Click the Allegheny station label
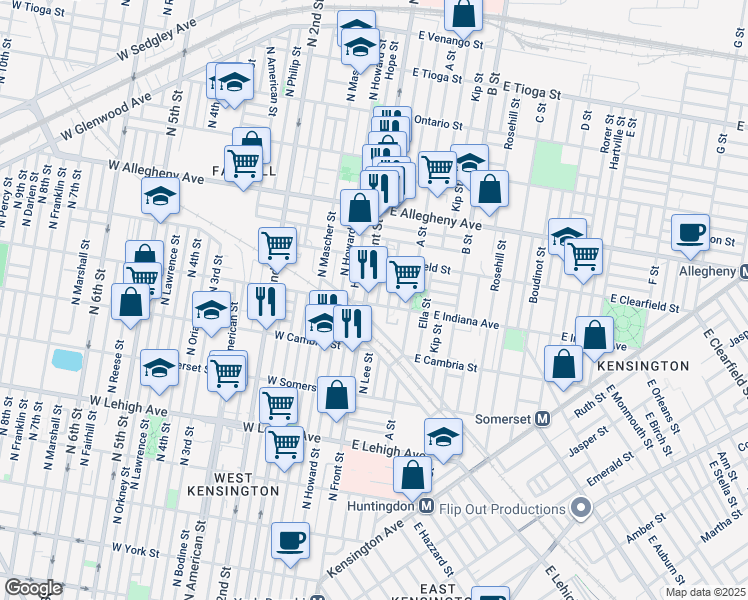The height and width of the screenshot is (600, 748). [x=707, y=271]
